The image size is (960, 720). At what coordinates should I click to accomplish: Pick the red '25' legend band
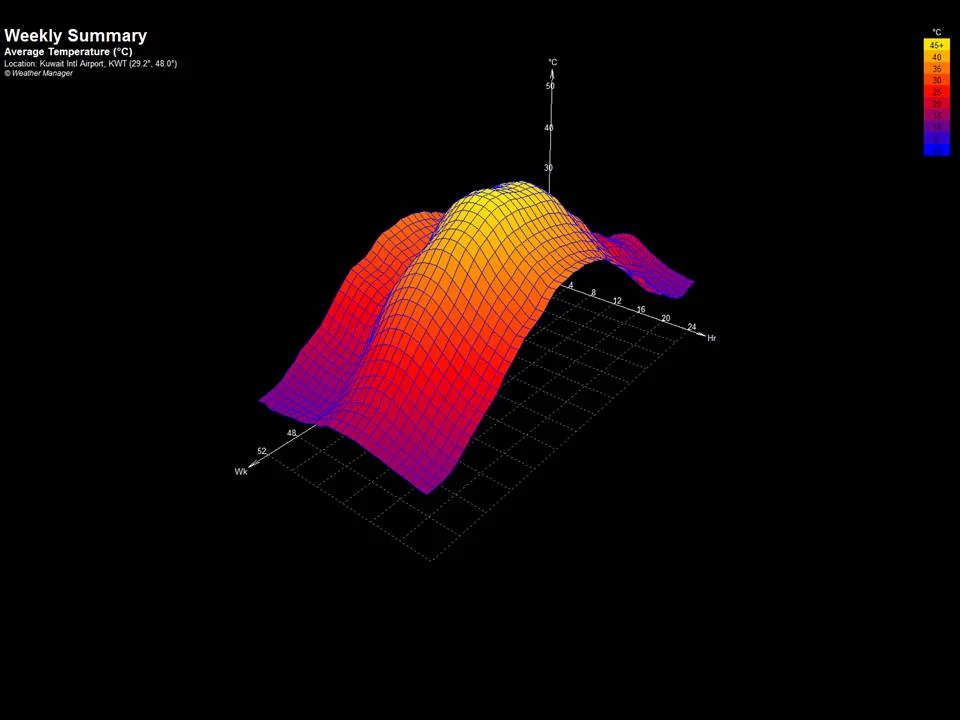click(x=936, y=92)
